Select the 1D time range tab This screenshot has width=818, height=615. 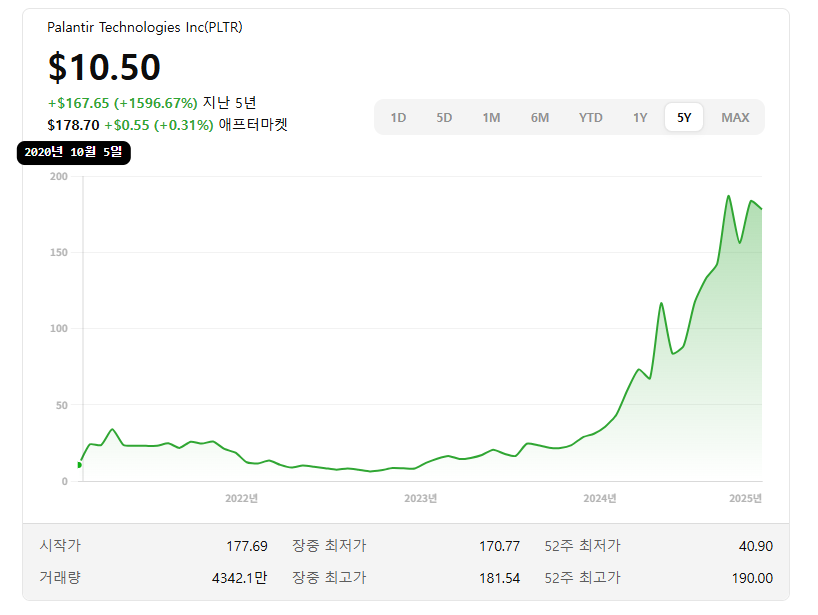(x=398, y=117)
